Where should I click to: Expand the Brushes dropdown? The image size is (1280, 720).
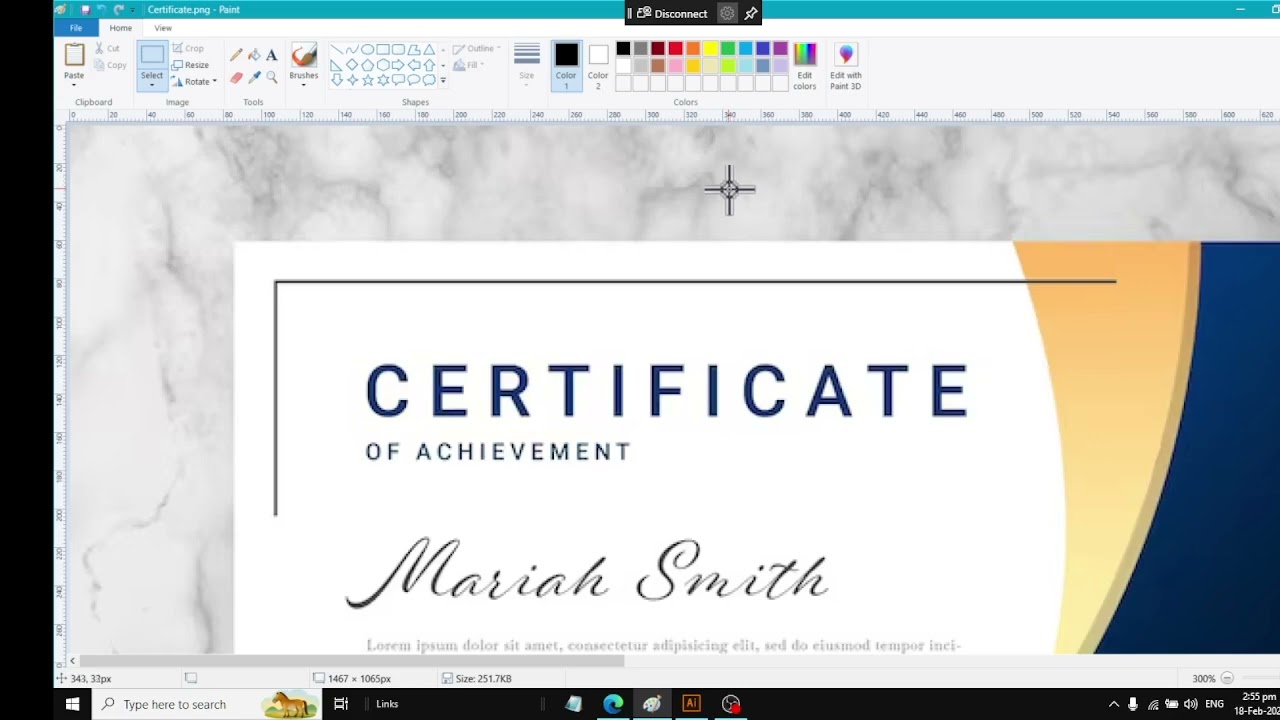tap(303, 84)
